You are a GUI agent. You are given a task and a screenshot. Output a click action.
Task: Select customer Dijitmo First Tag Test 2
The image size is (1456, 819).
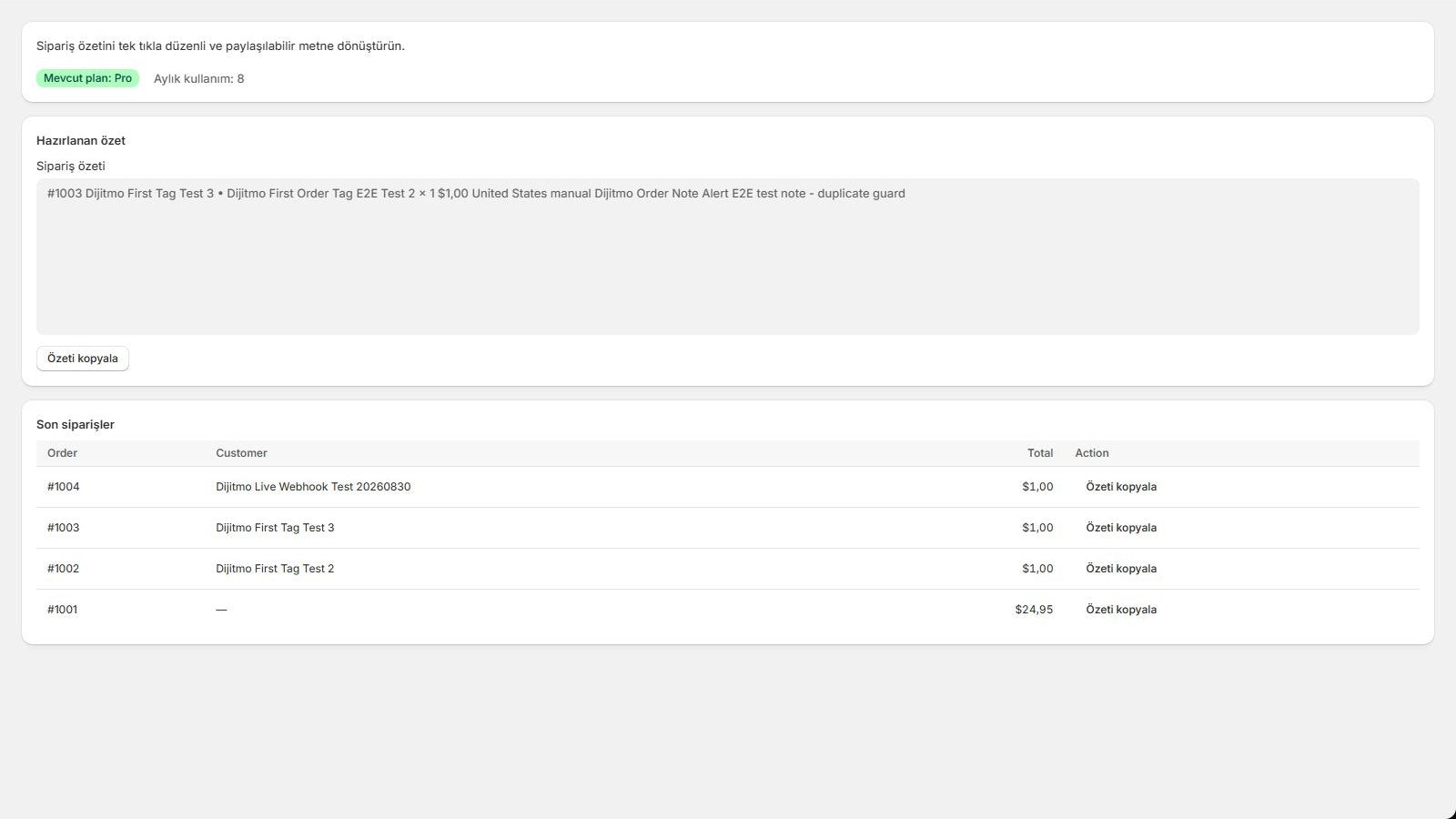click(275, 569)
